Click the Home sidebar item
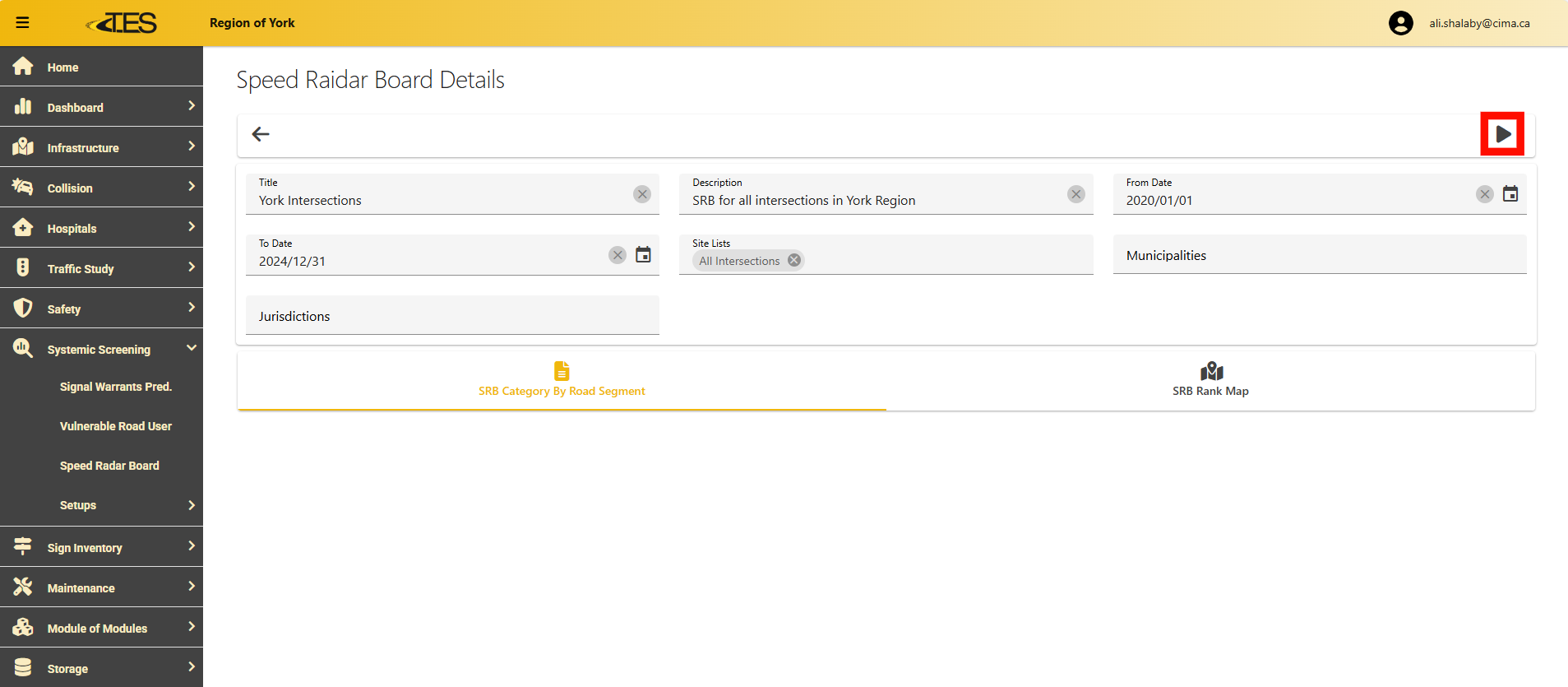 pyautogui.click(x=62, y=67)
